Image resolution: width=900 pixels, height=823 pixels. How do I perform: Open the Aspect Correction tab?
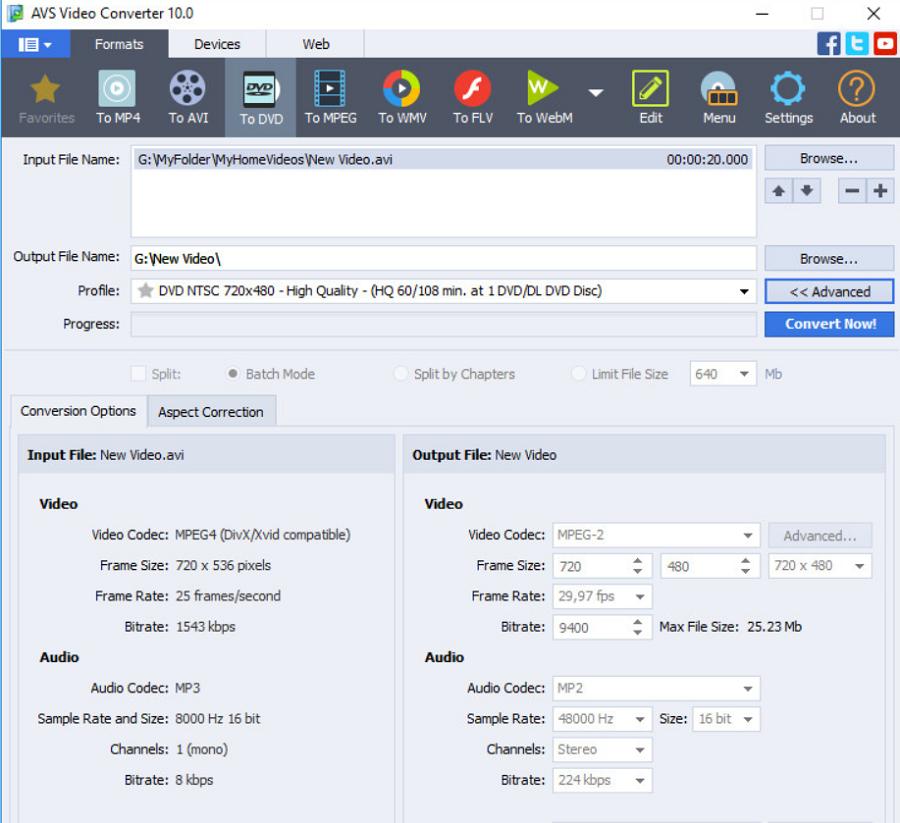pos(211,412)
